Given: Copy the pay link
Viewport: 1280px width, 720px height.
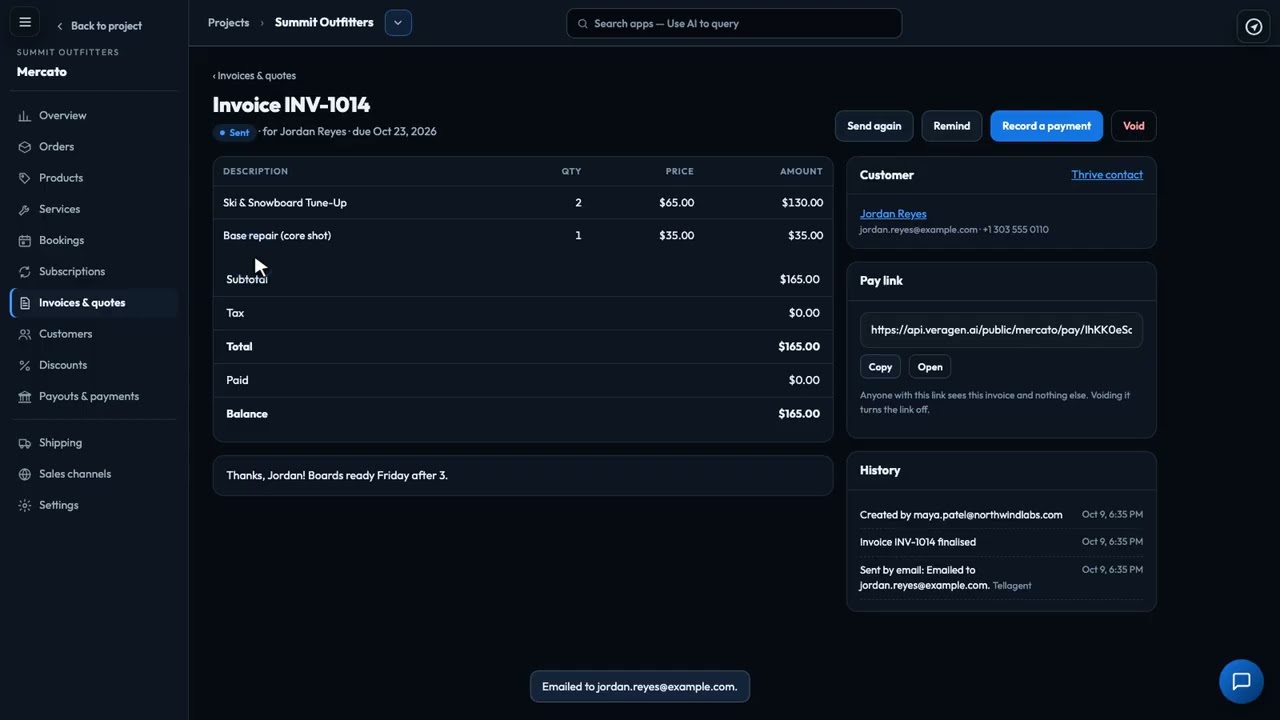Looking at the screenshot, I should 880,367.
